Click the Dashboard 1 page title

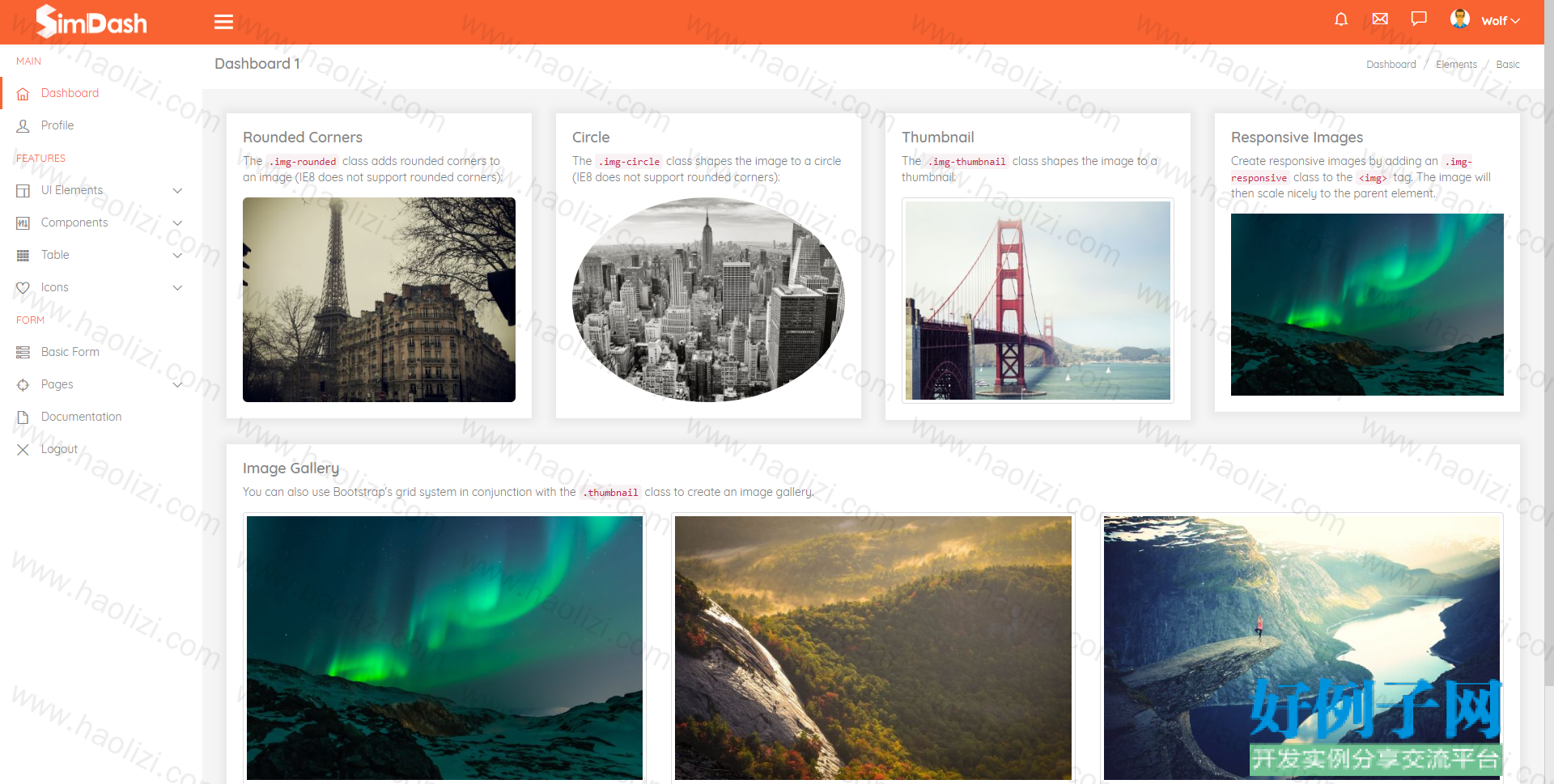coord(257,64)
